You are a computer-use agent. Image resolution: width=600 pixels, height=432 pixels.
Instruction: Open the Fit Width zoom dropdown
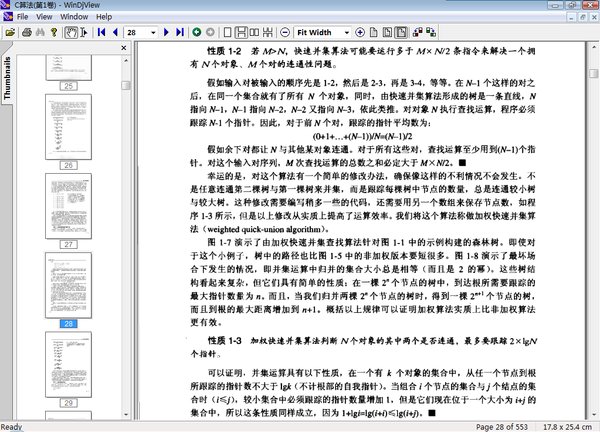click(347, 33)
